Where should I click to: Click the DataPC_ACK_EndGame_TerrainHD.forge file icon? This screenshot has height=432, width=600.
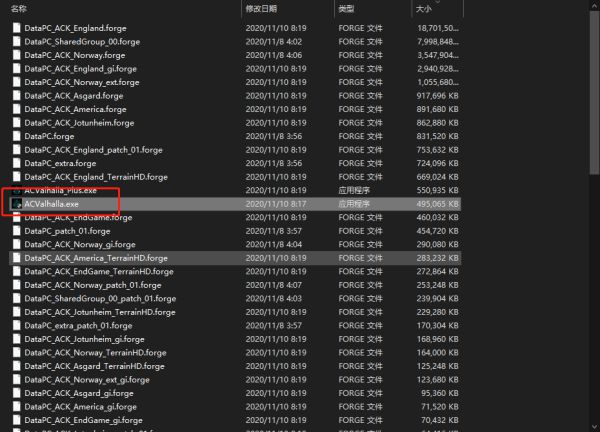tap(16, 271)
